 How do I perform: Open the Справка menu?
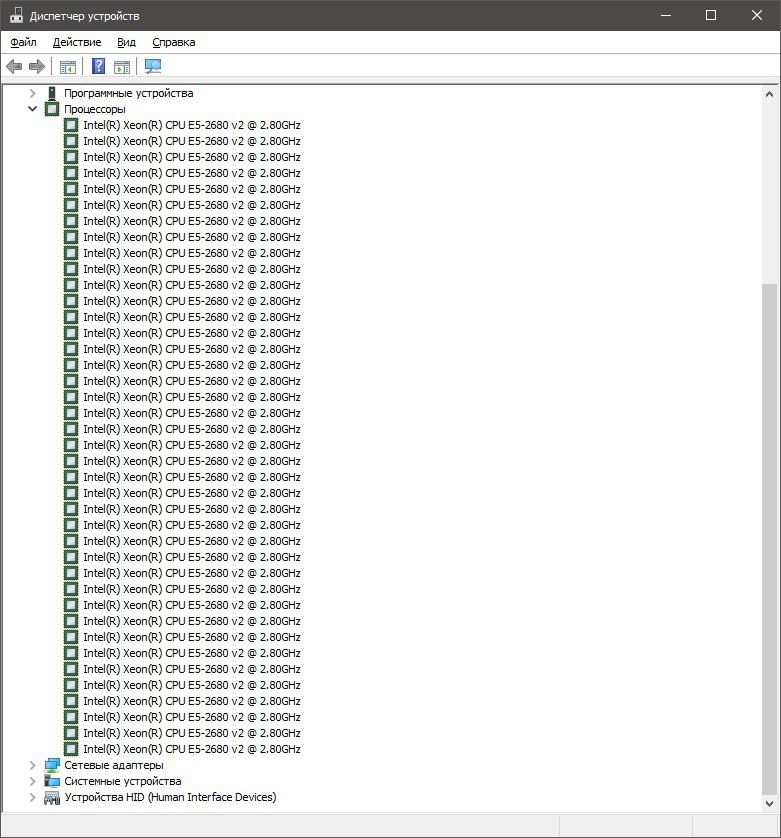click(174, 42)
